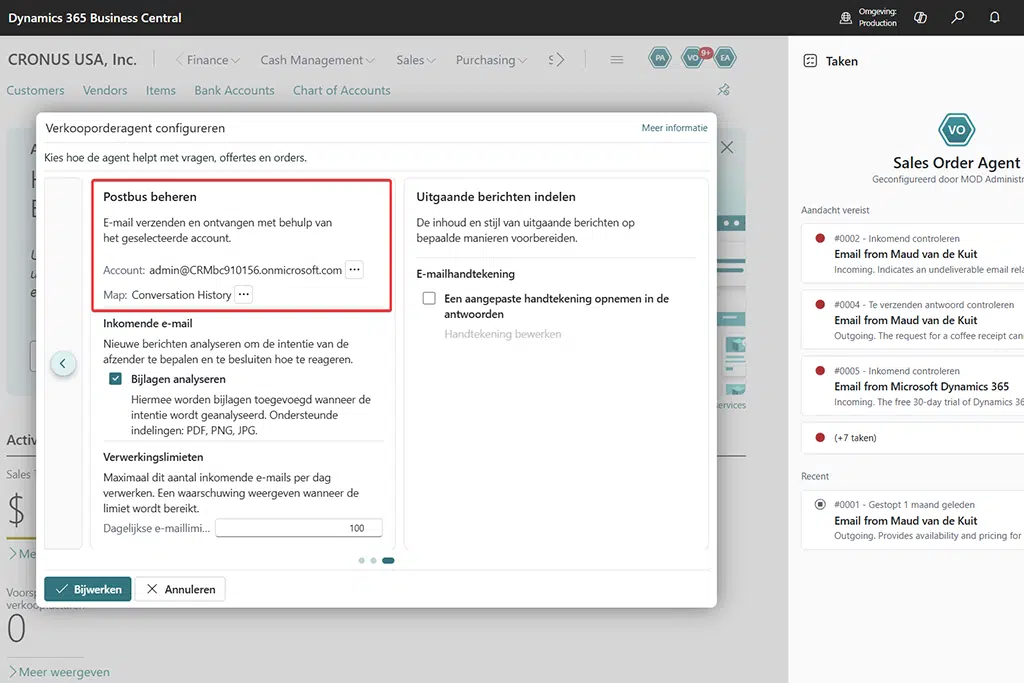Click Dynamics 365 Business Central title
Viewport: 1024px width, 683px height.
point(95,18)
